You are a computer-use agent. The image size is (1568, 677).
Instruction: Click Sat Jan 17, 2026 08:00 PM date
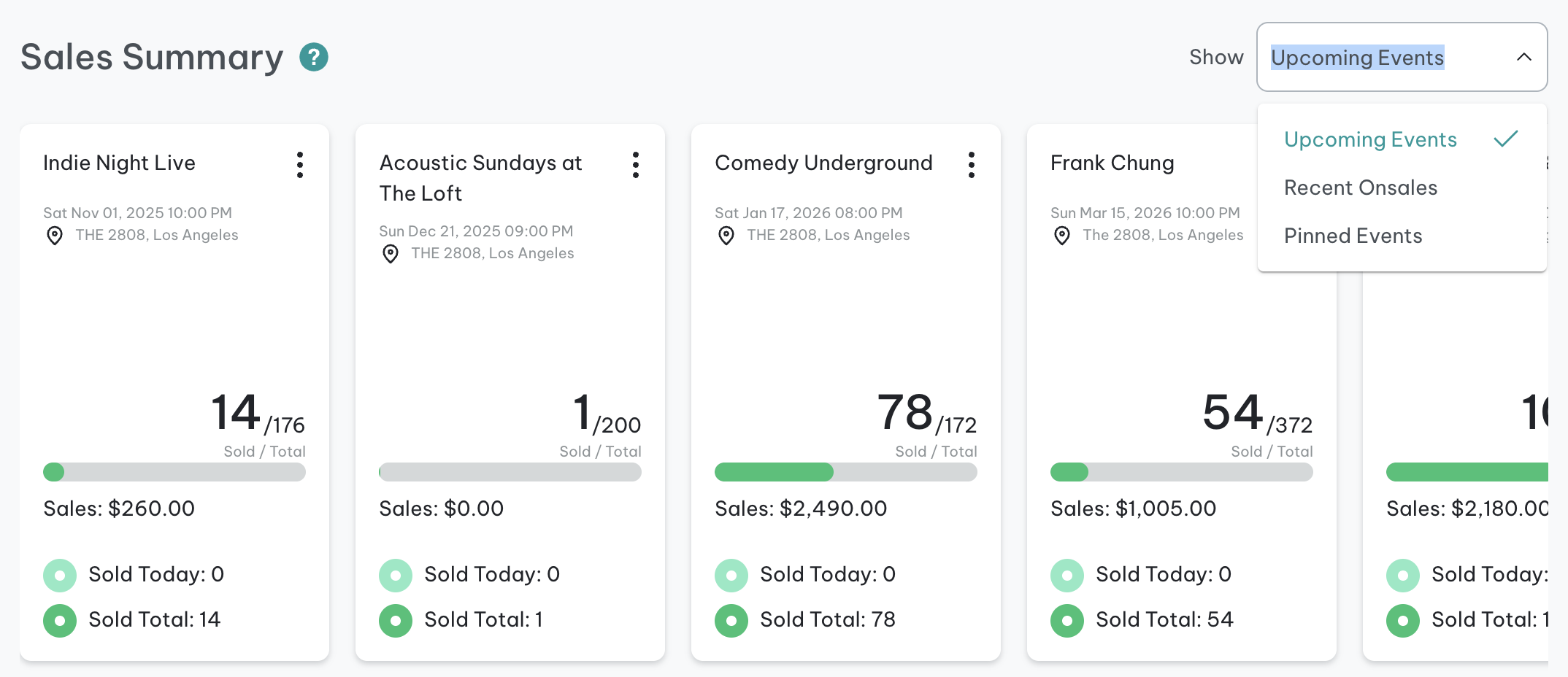(809, 213)
